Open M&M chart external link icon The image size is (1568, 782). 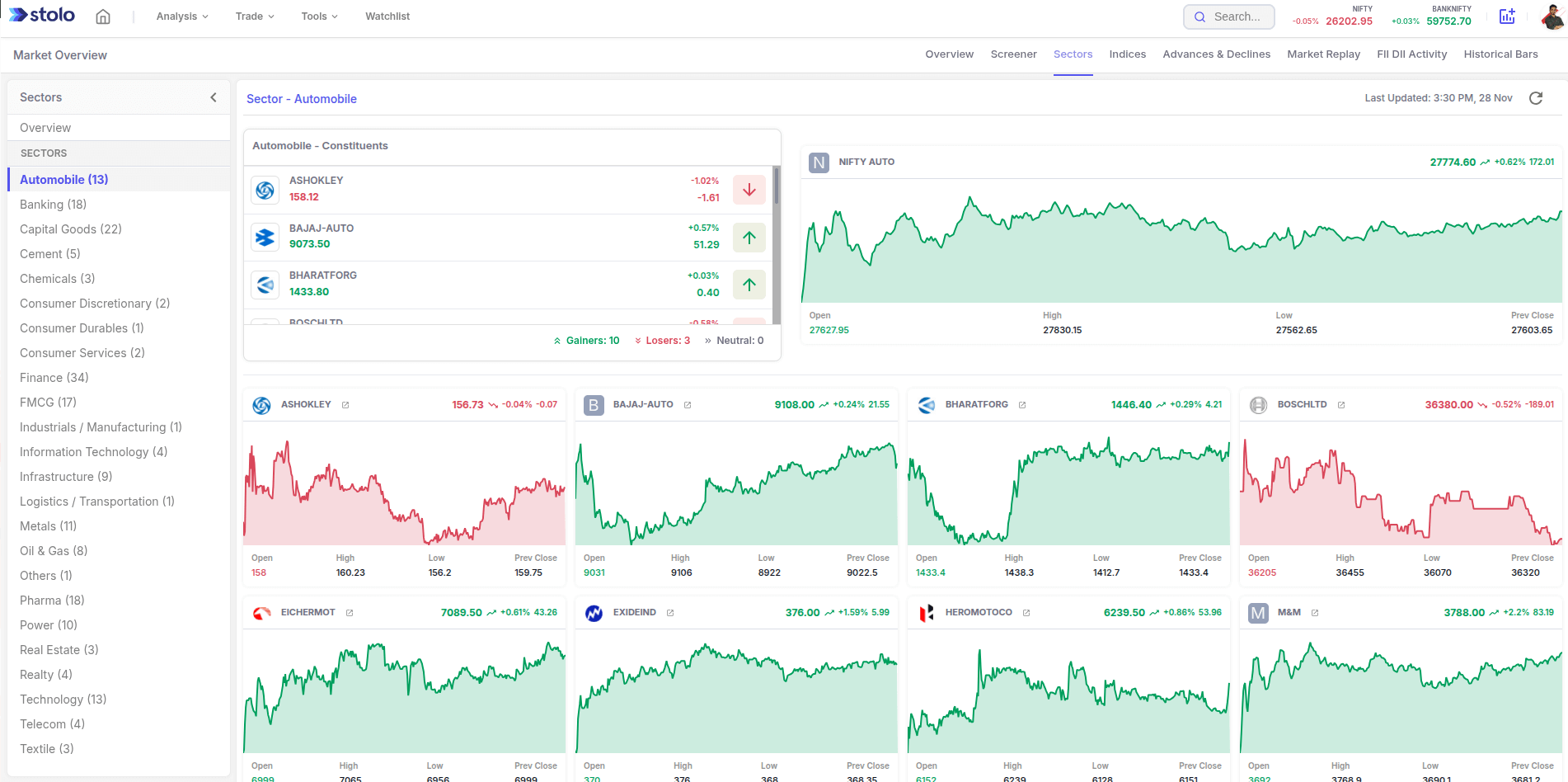click(1315, 613)
